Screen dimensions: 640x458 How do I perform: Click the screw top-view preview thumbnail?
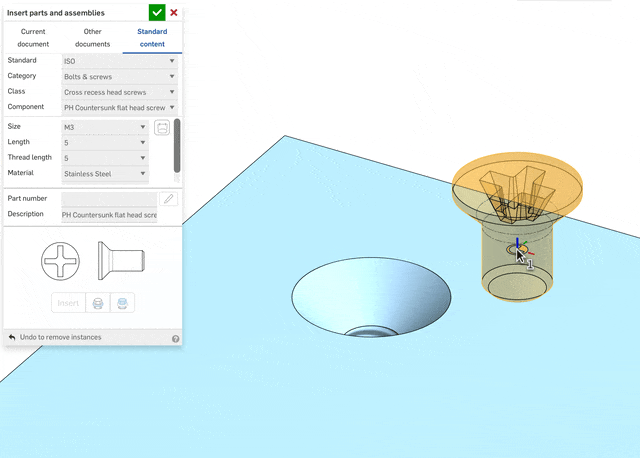tap(60, 261)
